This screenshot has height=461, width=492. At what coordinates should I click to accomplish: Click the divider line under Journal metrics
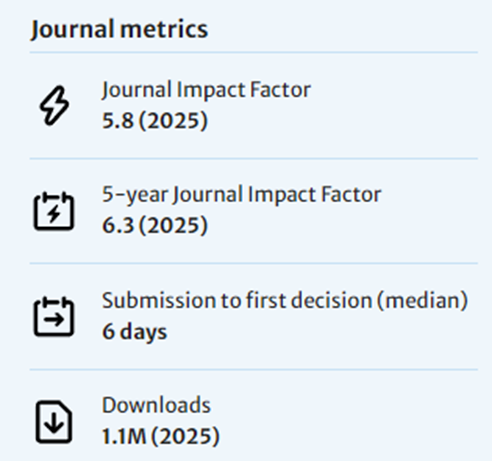(x=254, y=52)
